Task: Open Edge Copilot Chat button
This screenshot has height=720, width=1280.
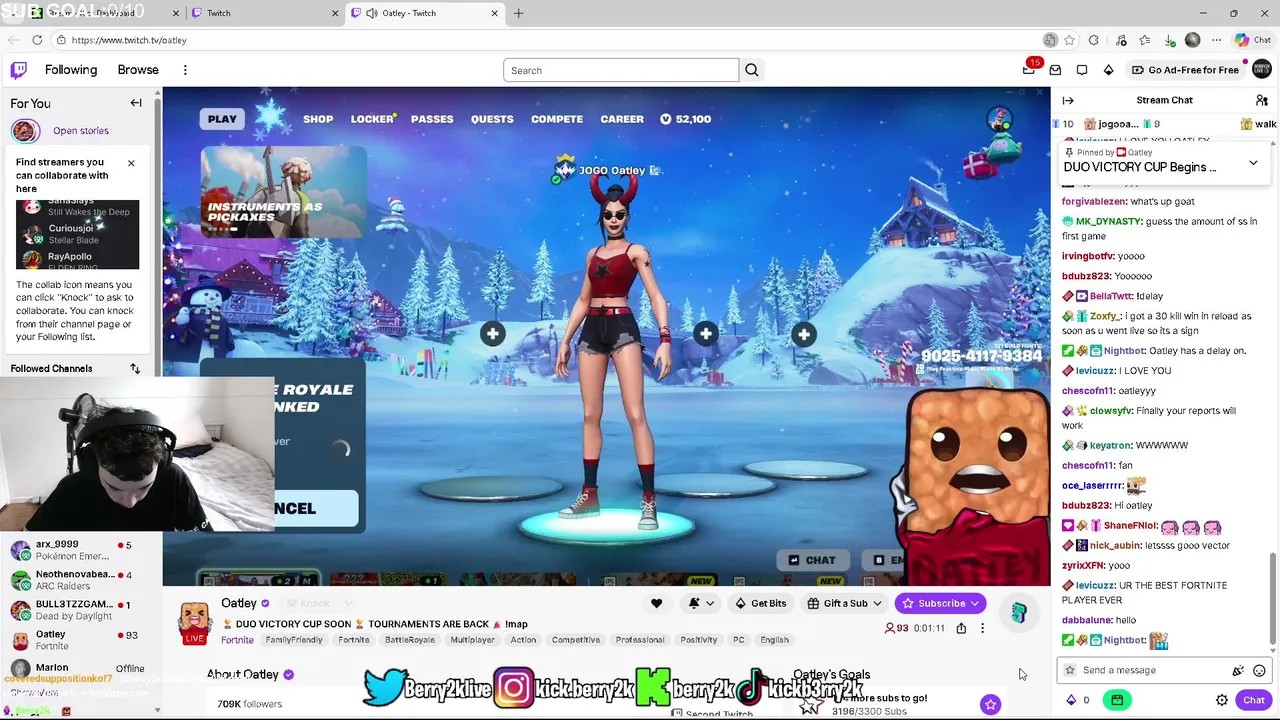Action: pyautogui.click(x=1254, y=40)
